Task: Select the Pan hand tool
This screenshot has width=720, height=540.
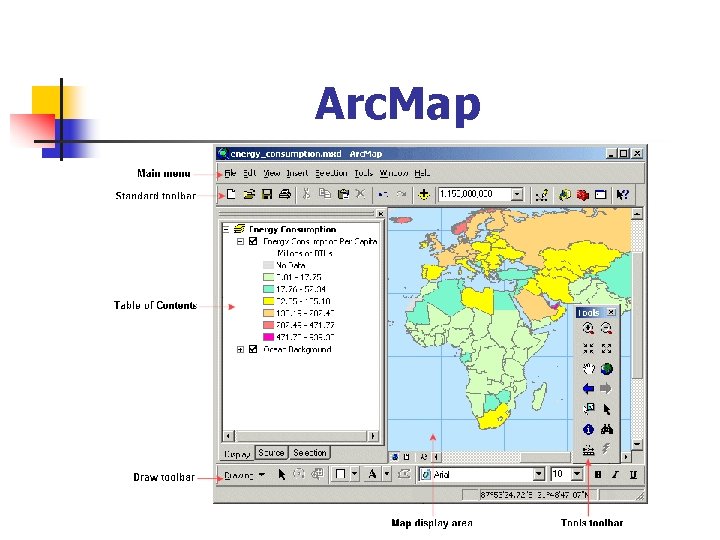Action: click(x=588, y=368)
